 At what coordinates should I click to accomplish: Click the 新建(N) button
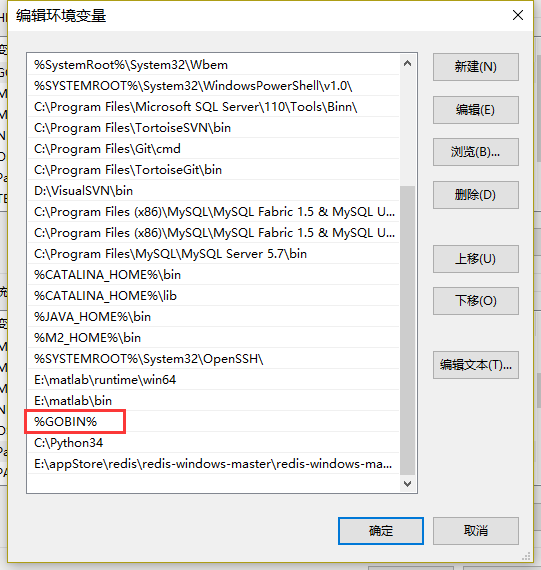tap(476, 67)
